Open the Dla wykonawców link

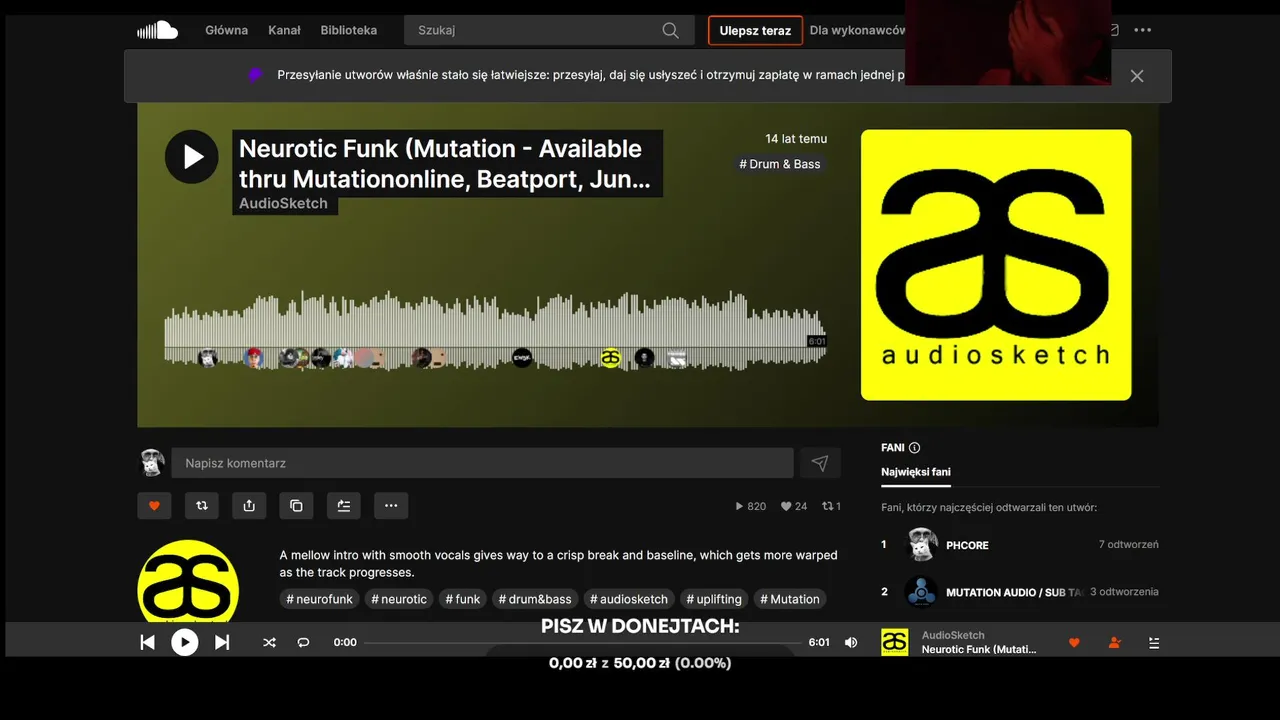[x=857, y=30]
